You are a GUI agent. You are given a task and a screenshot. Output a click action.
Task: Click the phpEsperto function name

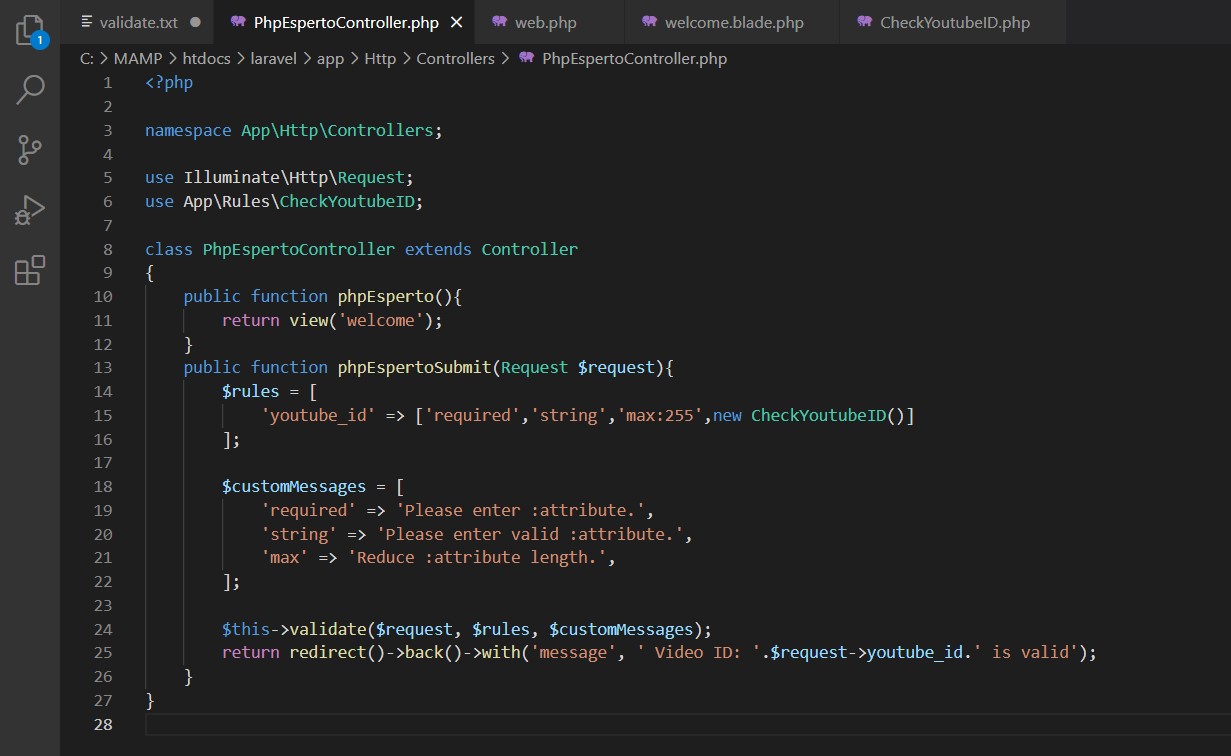pos(385,296)
